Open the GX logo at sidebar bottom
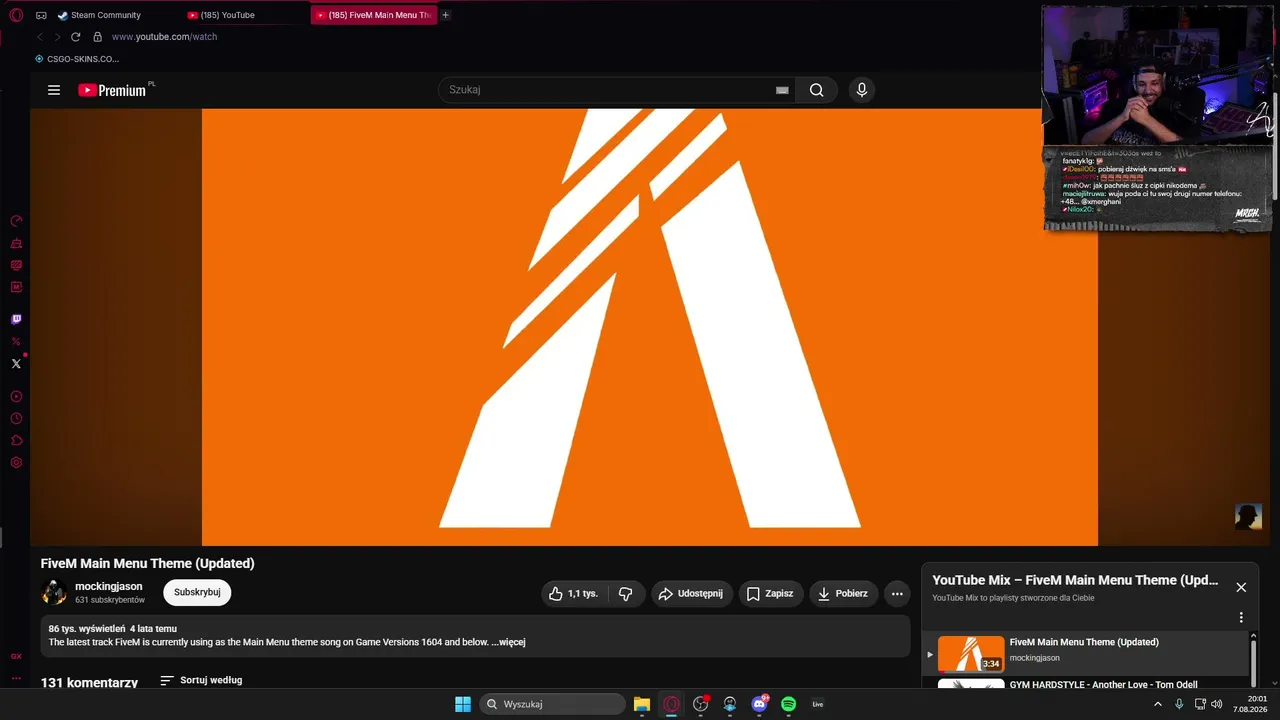 pyautogui.click(x=16, y=657)
